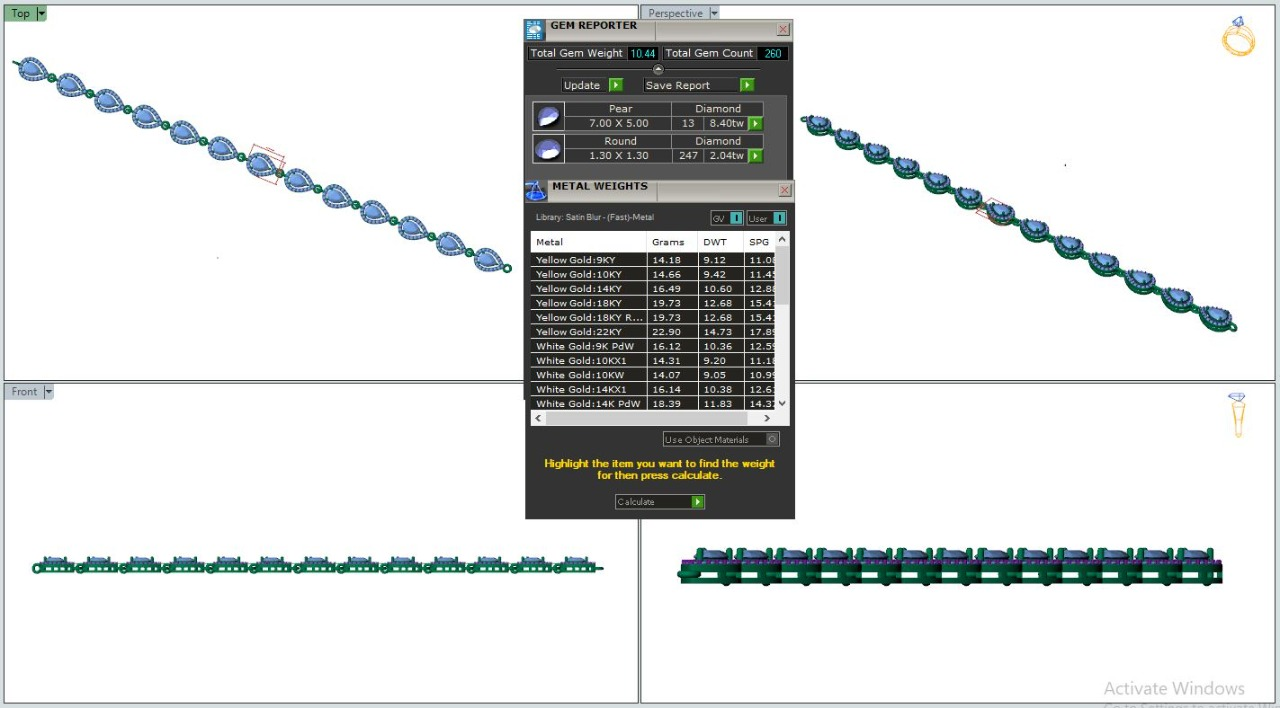Screen dimensions: 1280x708
Task: Click the gold ring icon in Perspective view
Action: pyautogui.click(x=1238, y=37)
